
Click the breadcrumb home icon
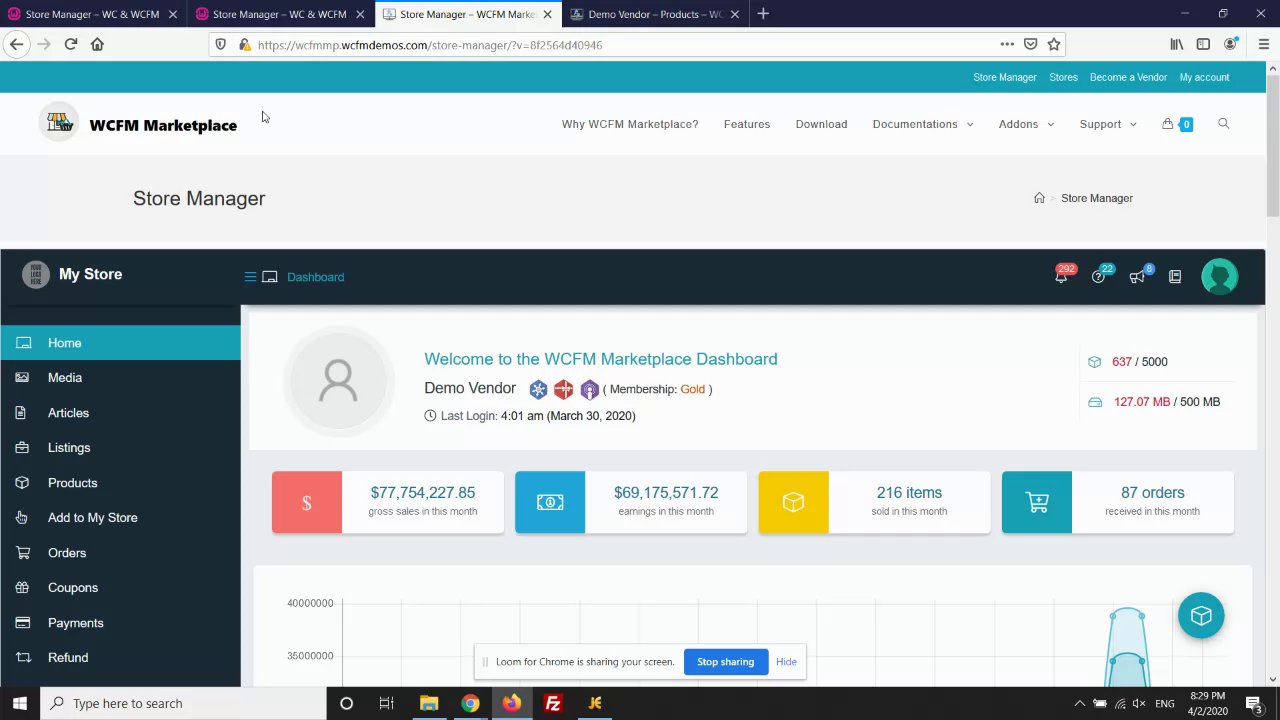click(1039, 198)
